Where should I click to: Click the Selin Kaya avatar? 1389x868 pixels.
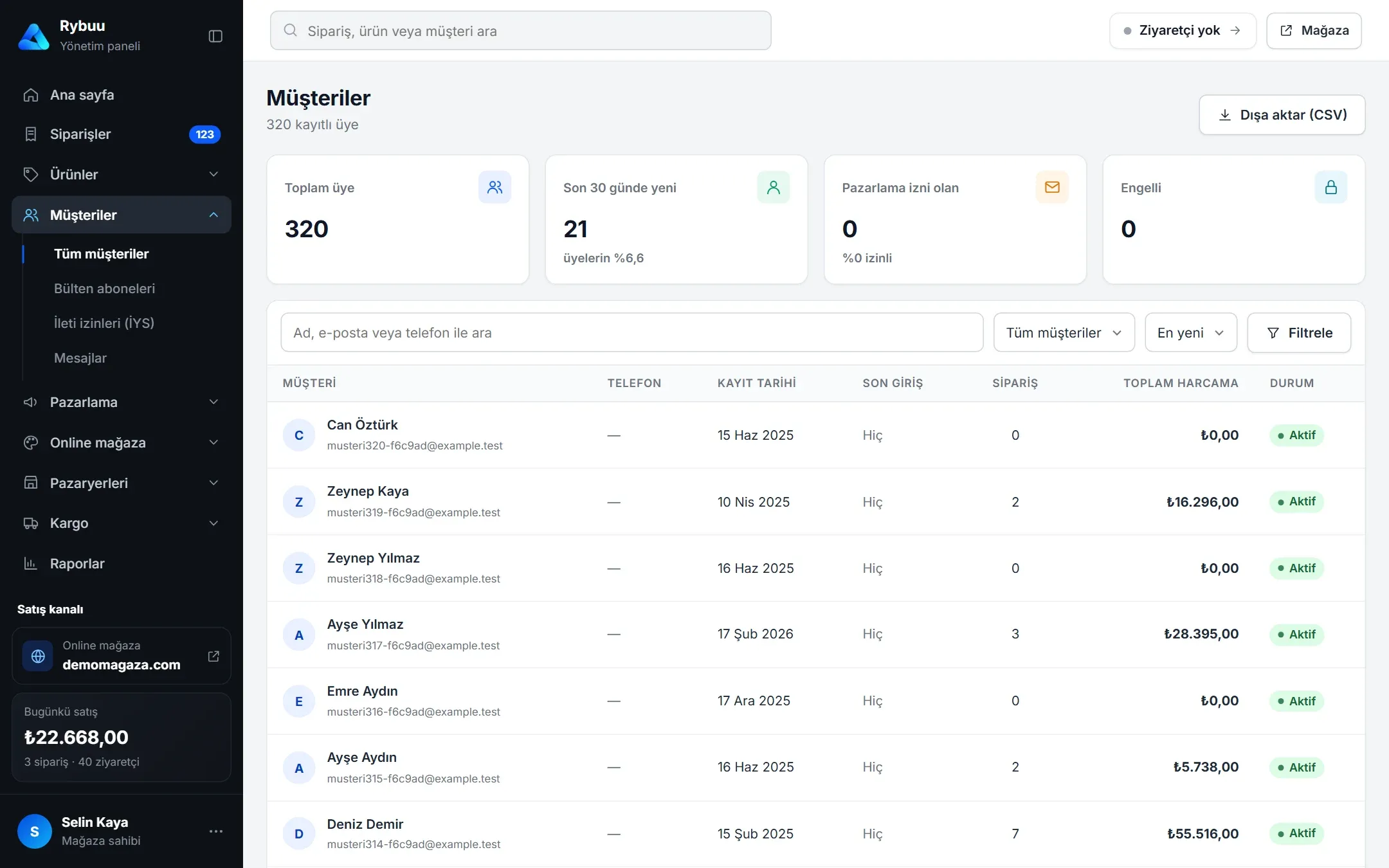(35, 831)
